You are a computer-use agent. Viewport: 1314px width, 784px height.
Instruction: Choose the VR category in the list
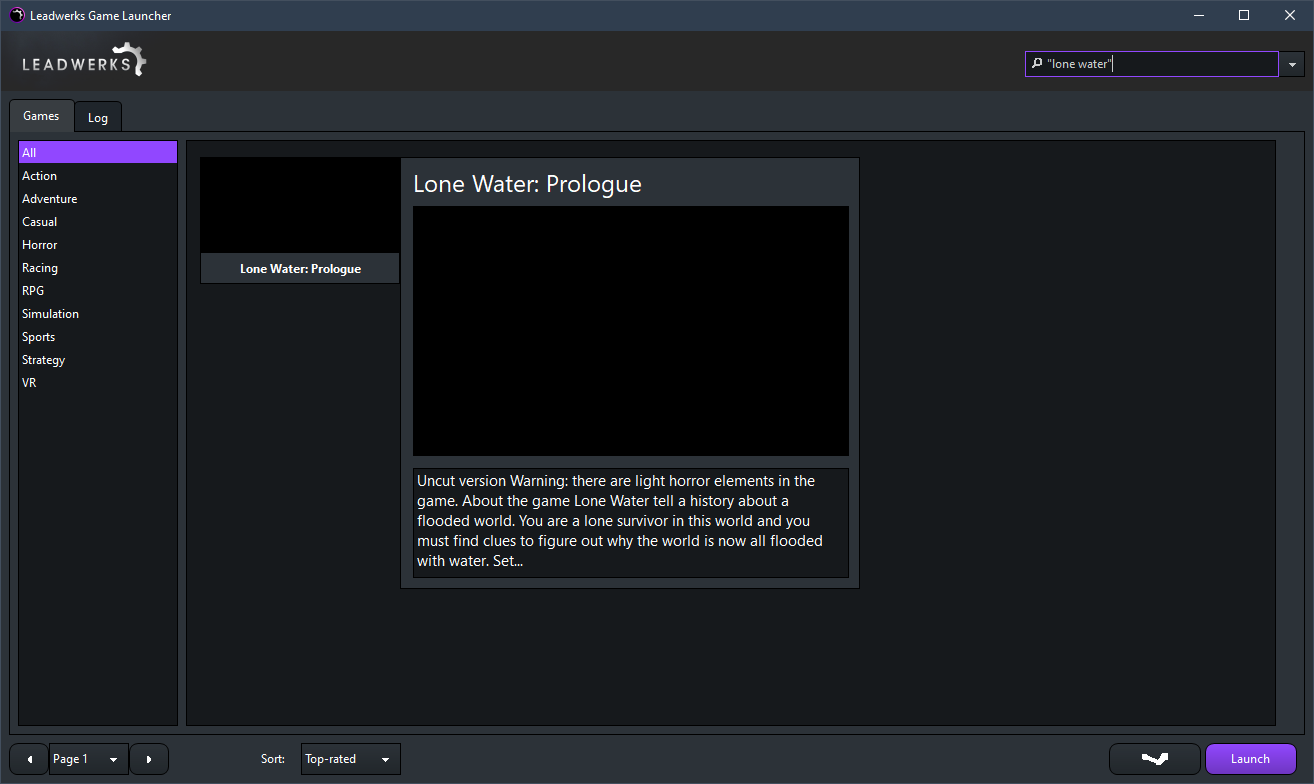29,383
